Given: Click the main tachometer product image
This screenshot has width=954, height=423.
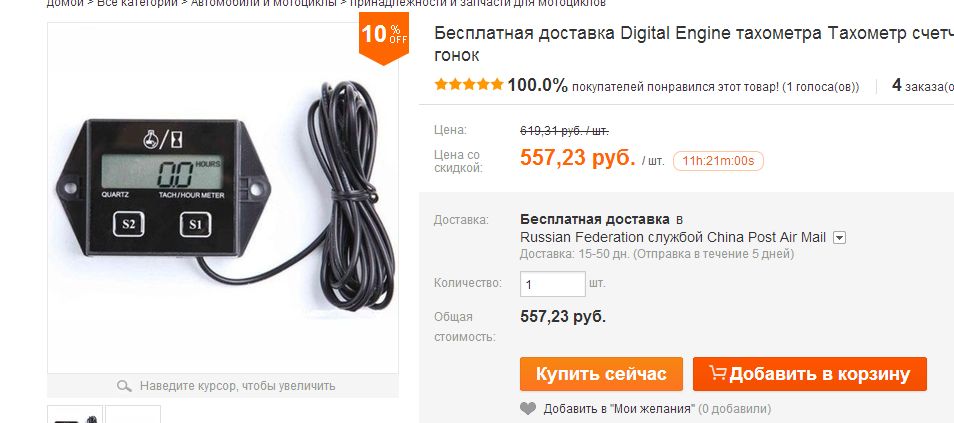Looking at the screenshot, I should [223, 198].
